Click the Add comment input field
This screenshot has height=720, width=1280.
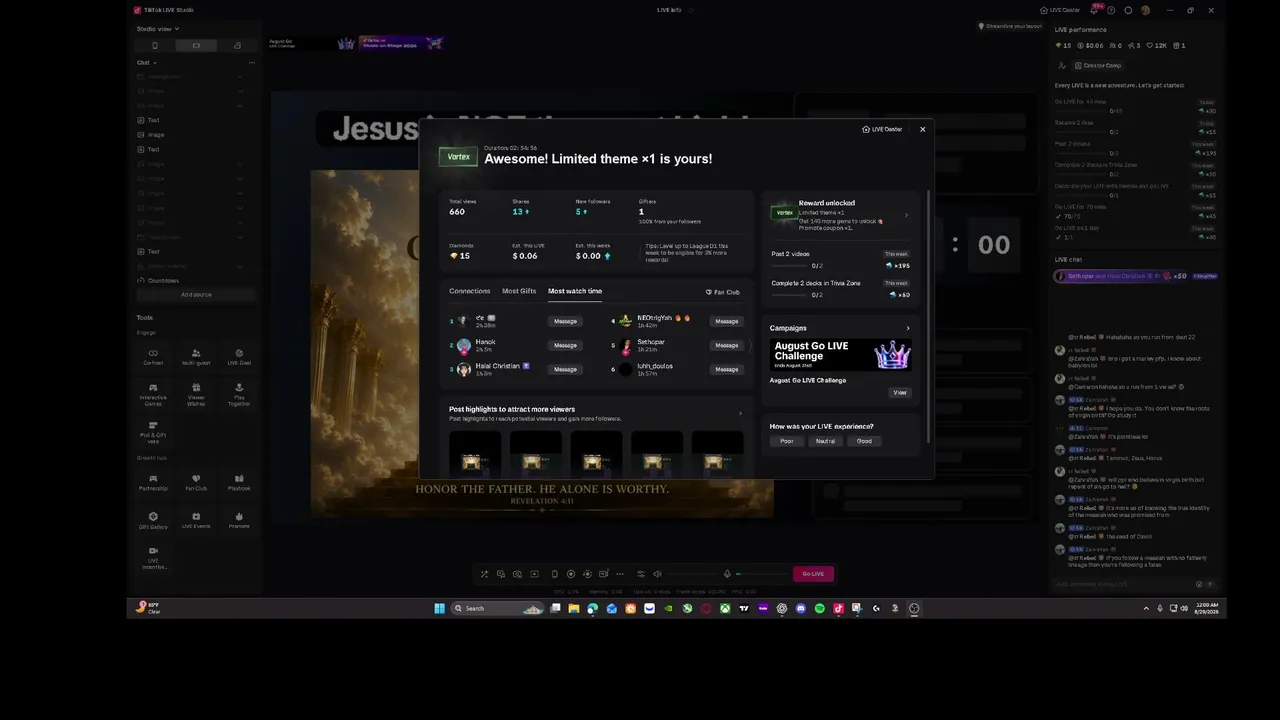[x=1124, y=584]
